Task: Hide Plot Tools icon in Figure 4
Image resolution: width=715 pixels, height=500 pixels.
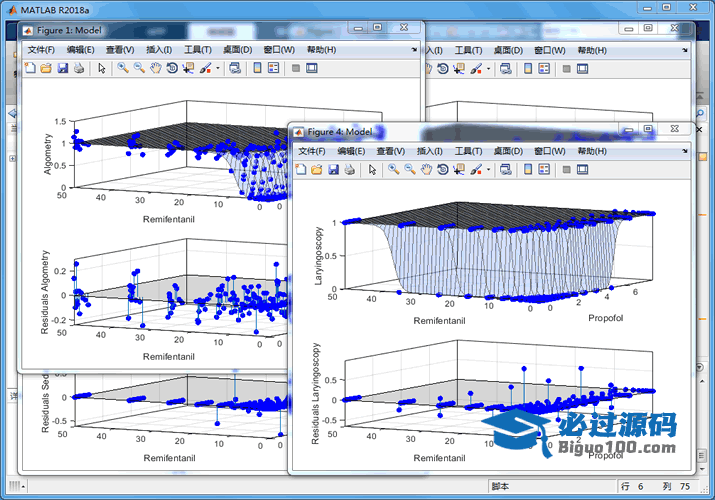Action: pos(566,170)
